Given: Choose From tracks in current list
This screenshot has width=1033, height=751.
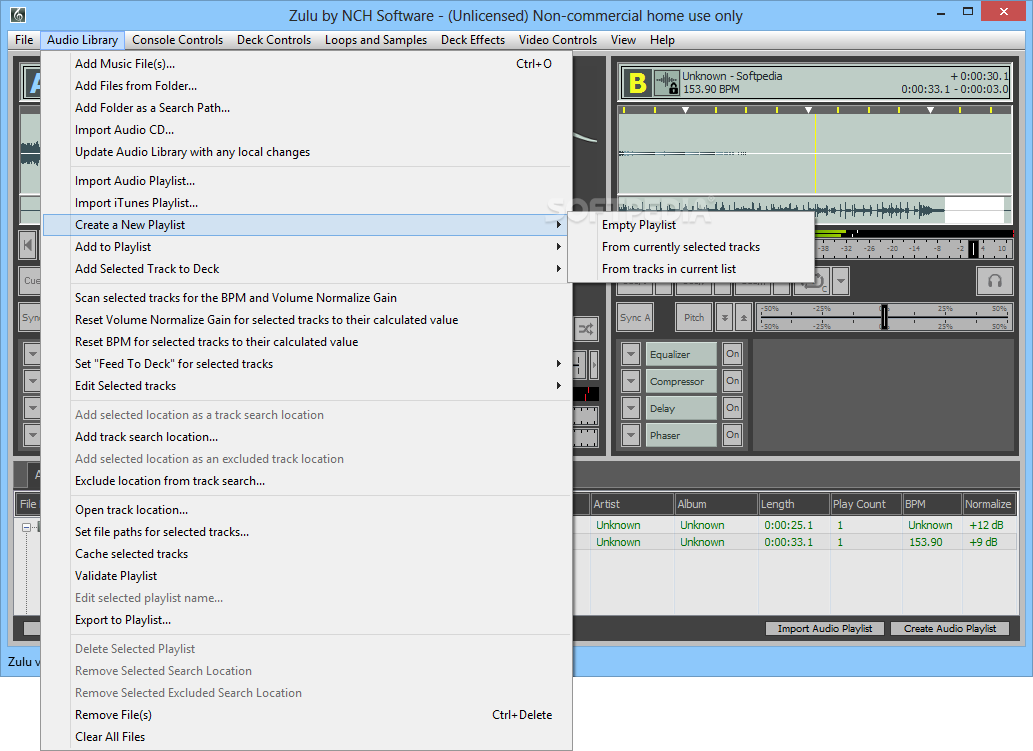Looking at the screenshot, I should pos(691,269).
